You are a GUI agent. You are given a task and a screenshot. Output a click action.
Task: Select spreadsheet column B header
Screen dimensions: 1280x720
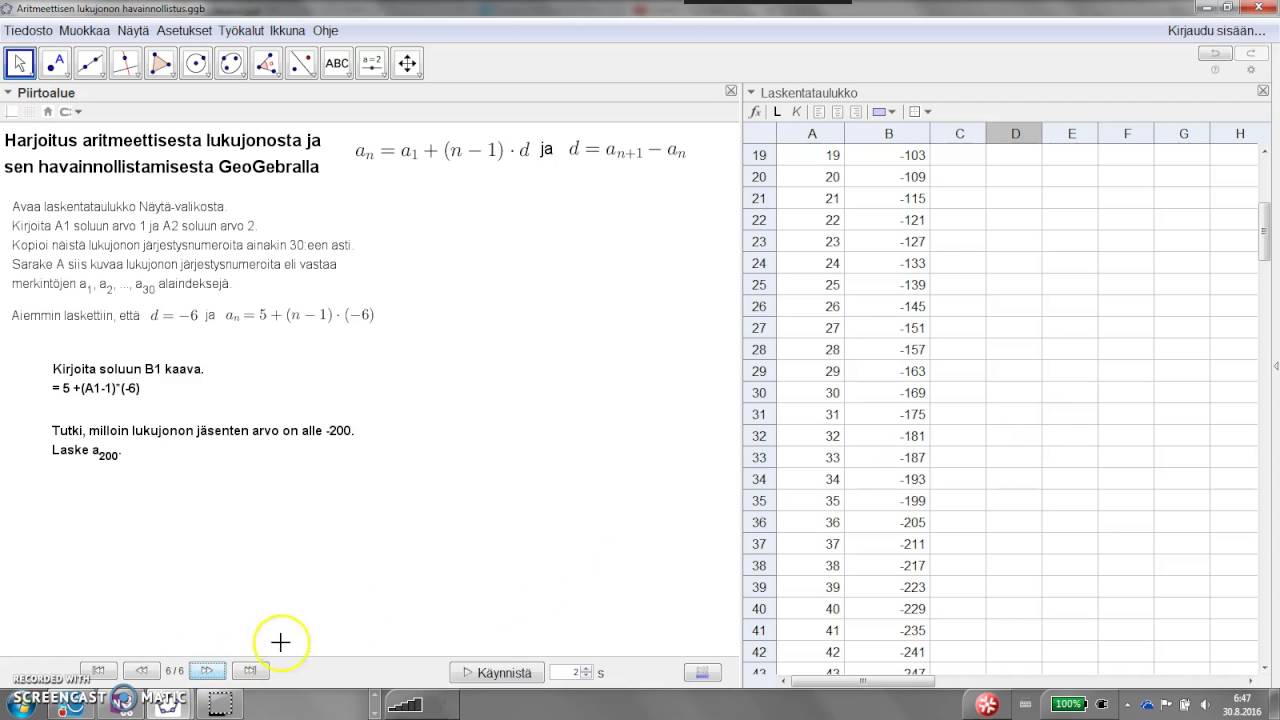(888, 134)
